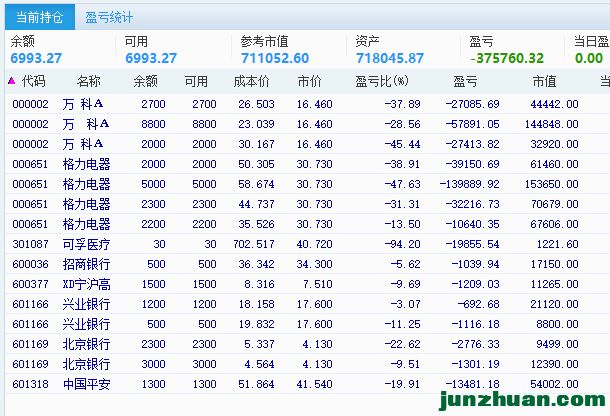Select the 可孚医疗 holding row
610x416 pixels.
pos(86,244)
